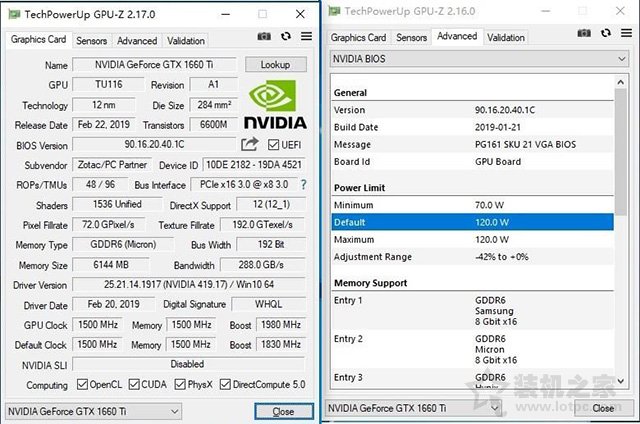Screen dimensions: 640x424
Task: Click the Name field NVIDIA GeForce GTX 1660 Ti
Action: click(x=154, y=64)
